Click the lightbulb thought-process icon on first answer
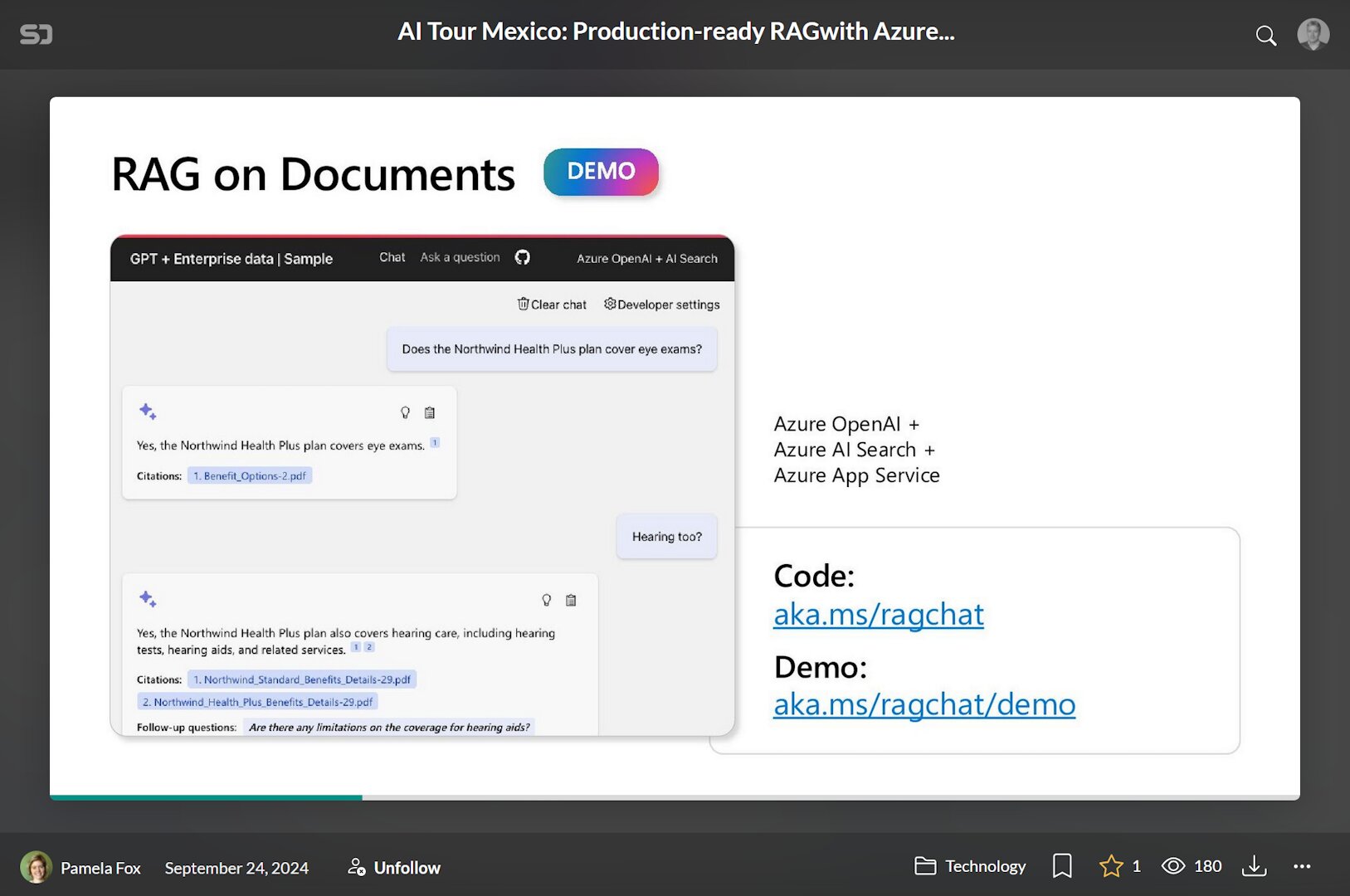The image size is (1350, 896). pyautogui.click(x=405, y=412)
